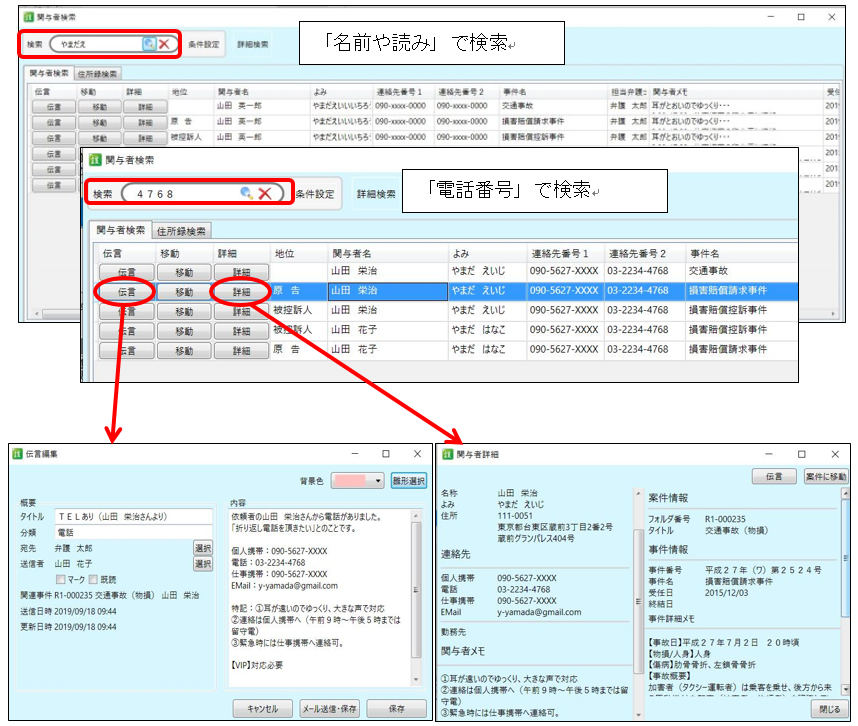Click the 内容 text area vertical scrollbar
This screenshot has height=726, width=858.
point(416,597)
